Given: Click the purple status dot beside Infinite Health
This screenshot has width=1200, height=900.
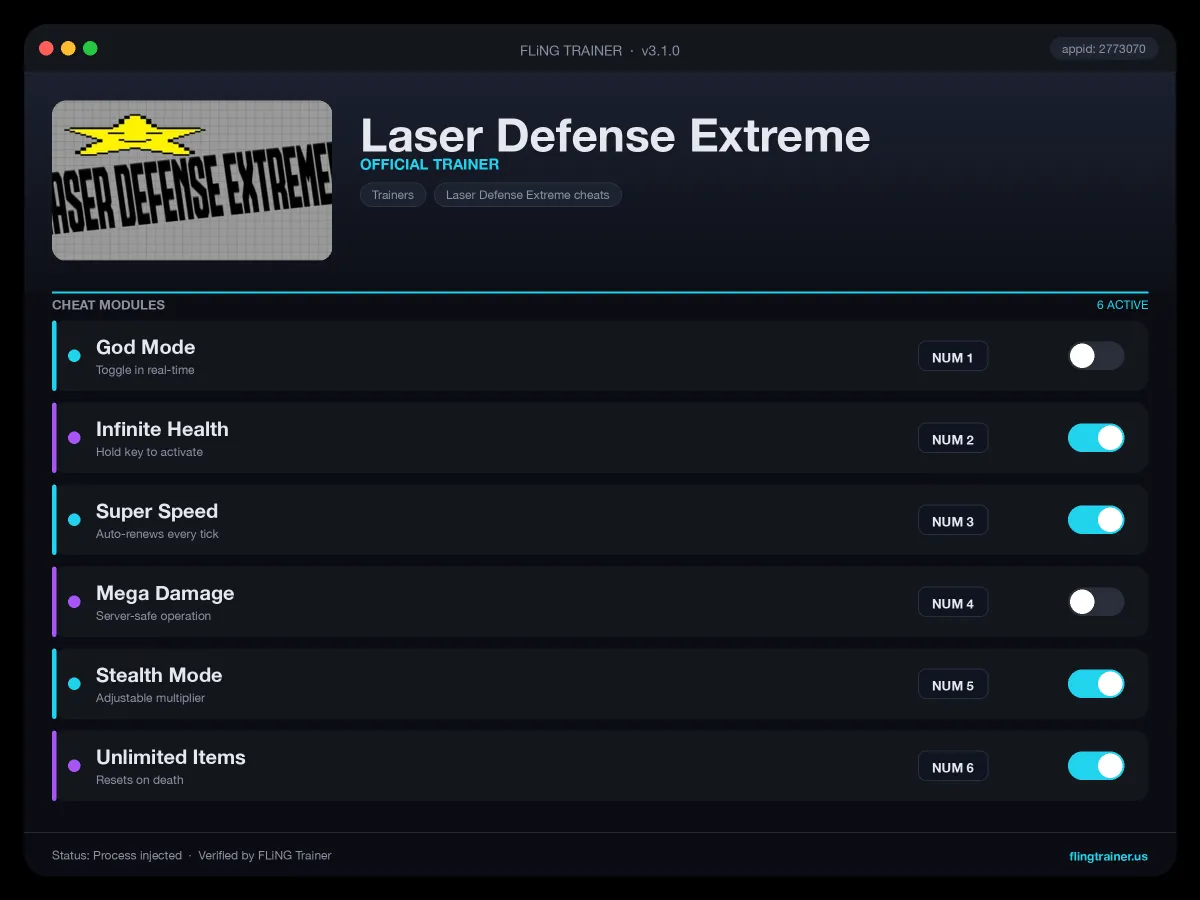Looking at the screenshot, I should (x=74, y=438).
